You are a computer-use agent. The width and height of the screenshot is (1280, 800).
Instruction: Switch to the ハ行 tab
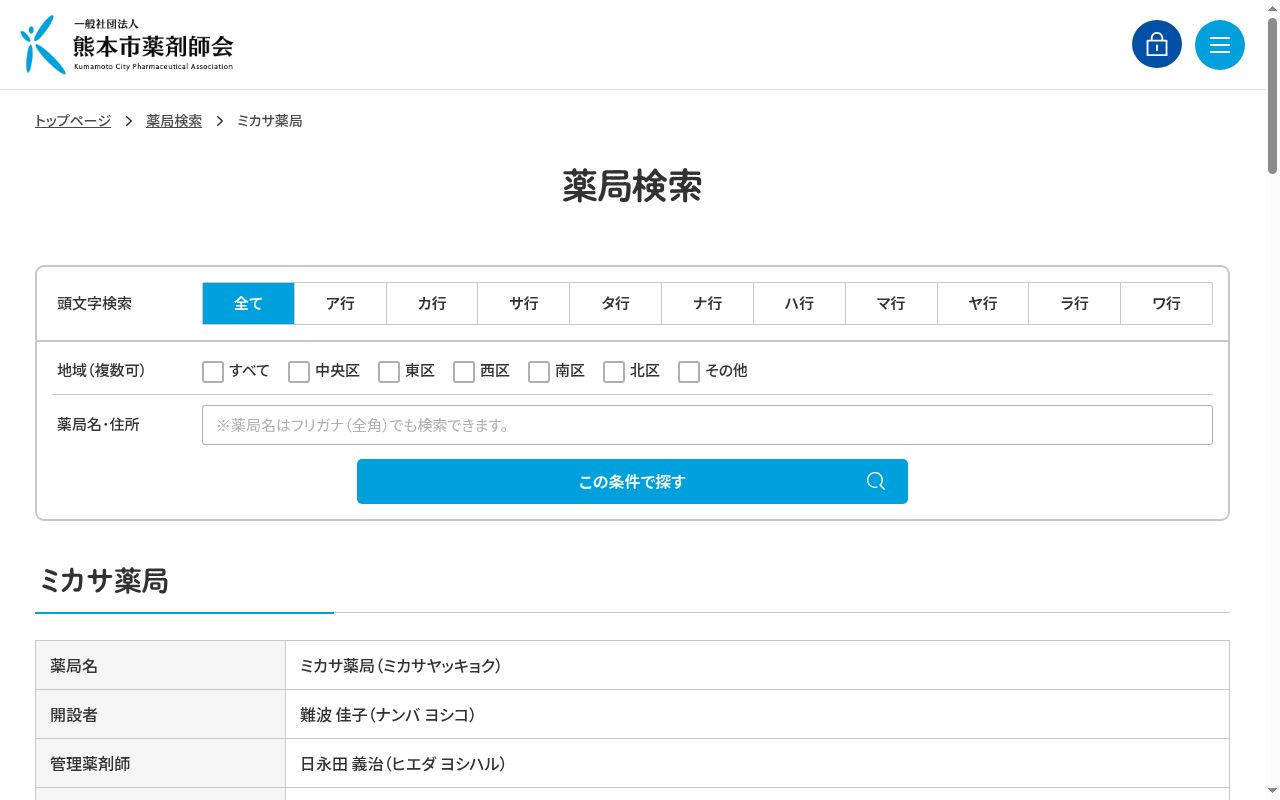[799, 304]
